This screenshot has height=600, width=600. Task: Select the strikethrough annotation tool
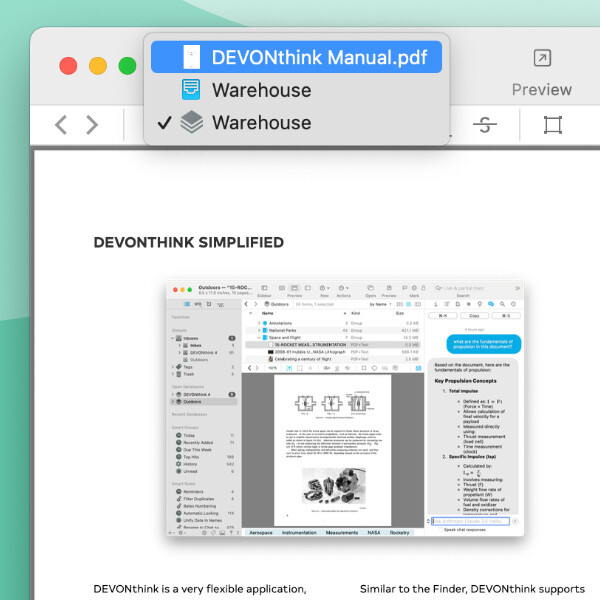484,125
